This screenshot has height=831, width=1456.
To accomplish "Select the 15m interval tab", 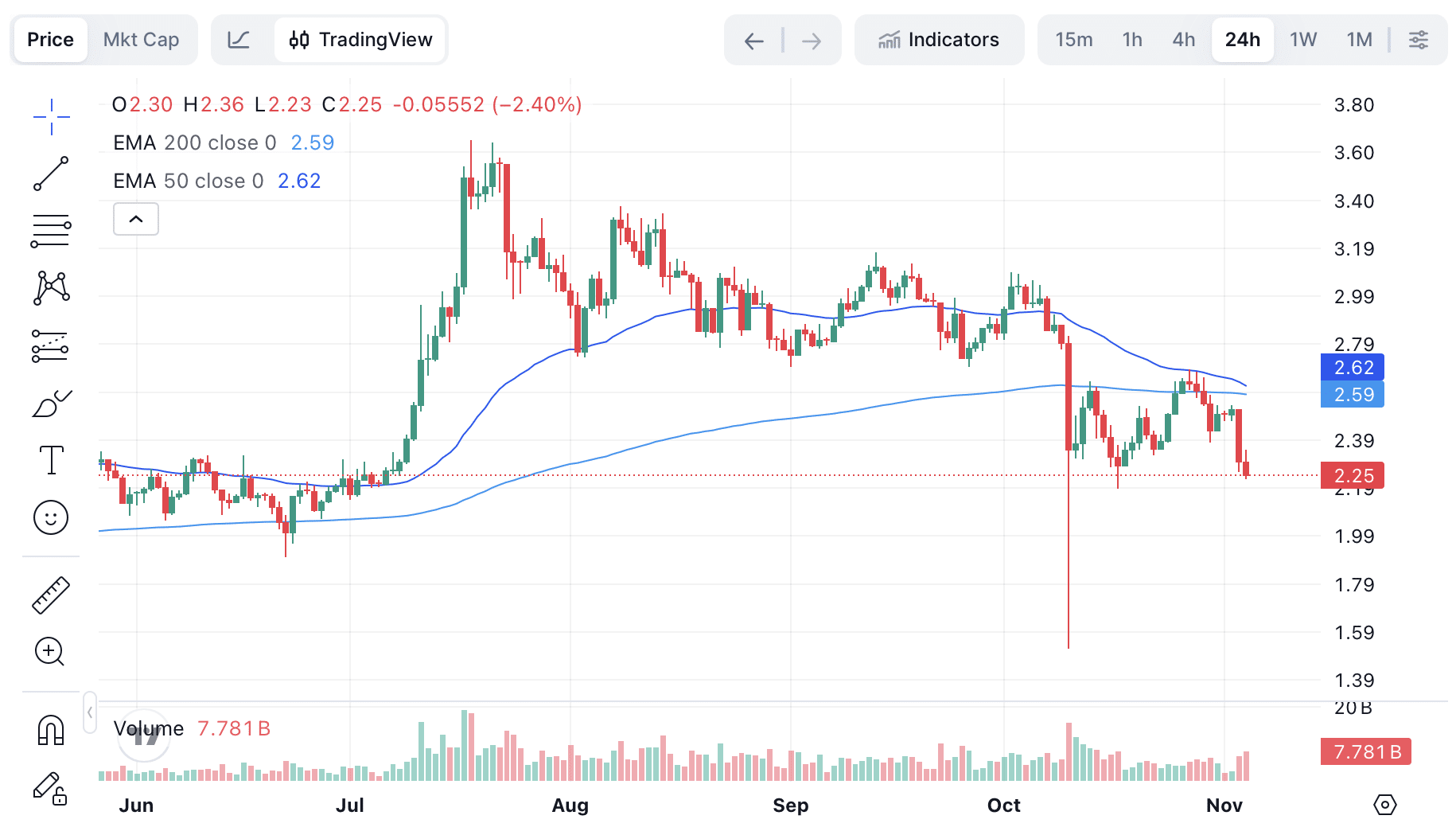I will 1074,39.
